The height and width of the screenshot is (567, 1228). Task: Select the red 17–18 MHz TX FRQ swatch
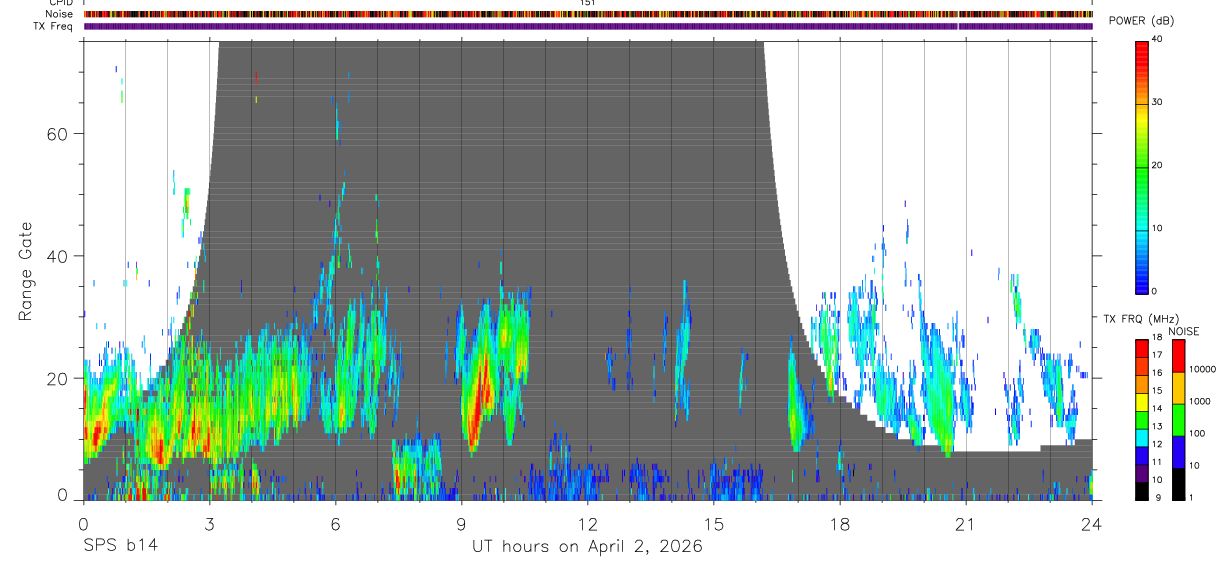tap(1141, 349)
